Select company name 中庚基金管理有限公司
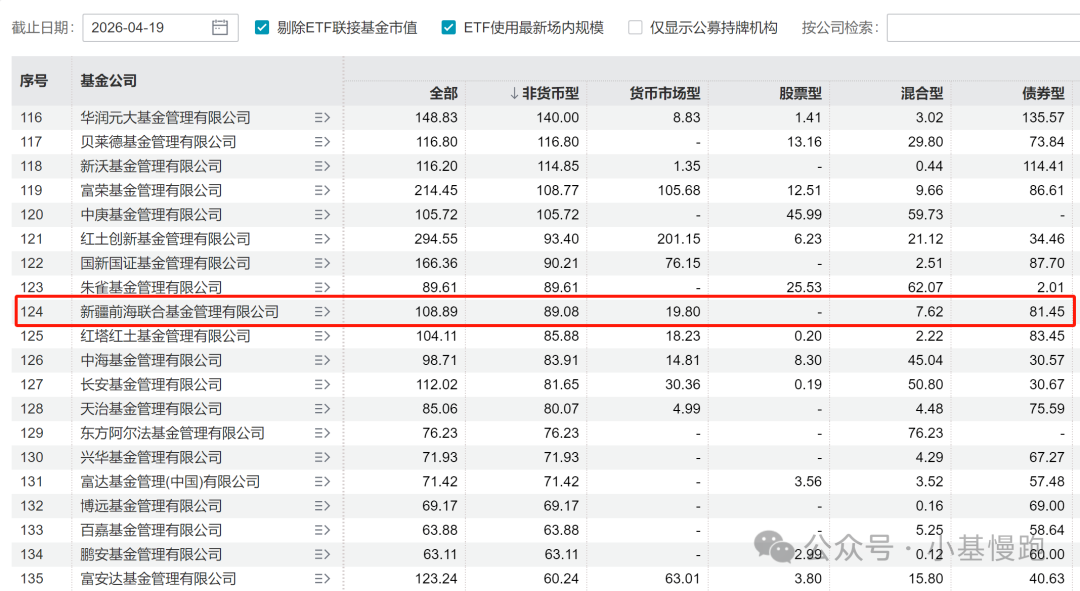 pos(151,215)
